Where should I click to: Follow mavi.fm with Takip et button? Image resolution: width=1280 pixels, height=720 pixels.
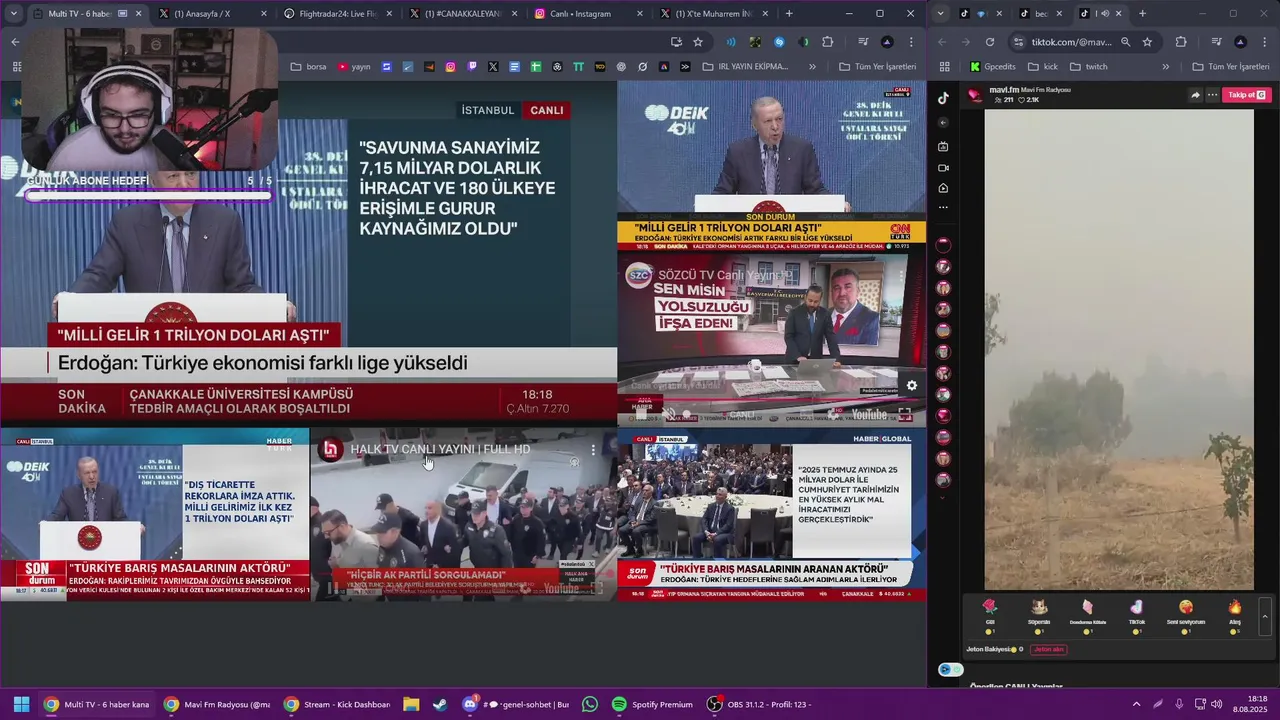click(1247, 95)
